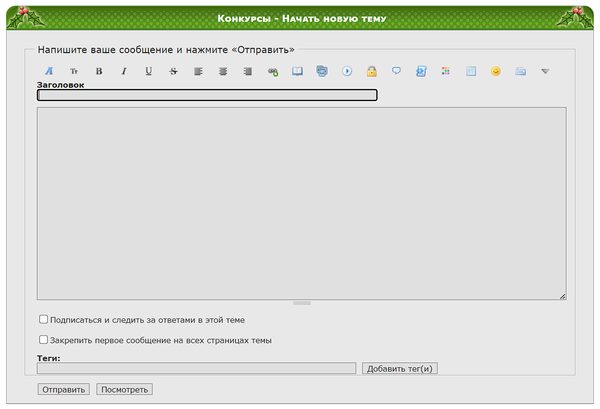Apply strikethrough text formatting

coord(174,71)
